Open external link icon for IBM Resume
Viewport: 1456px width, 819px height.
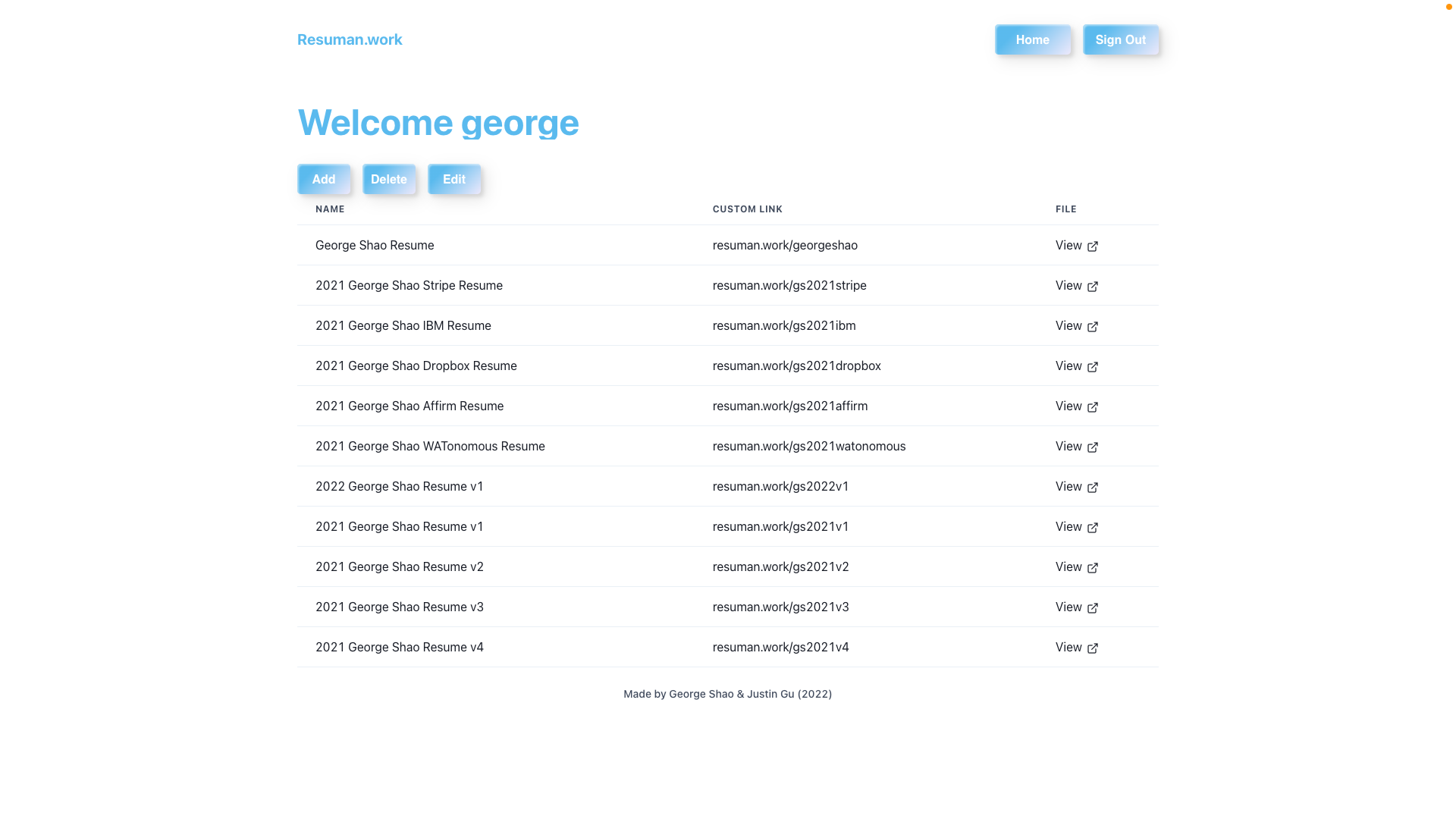tap(1092, 327)
